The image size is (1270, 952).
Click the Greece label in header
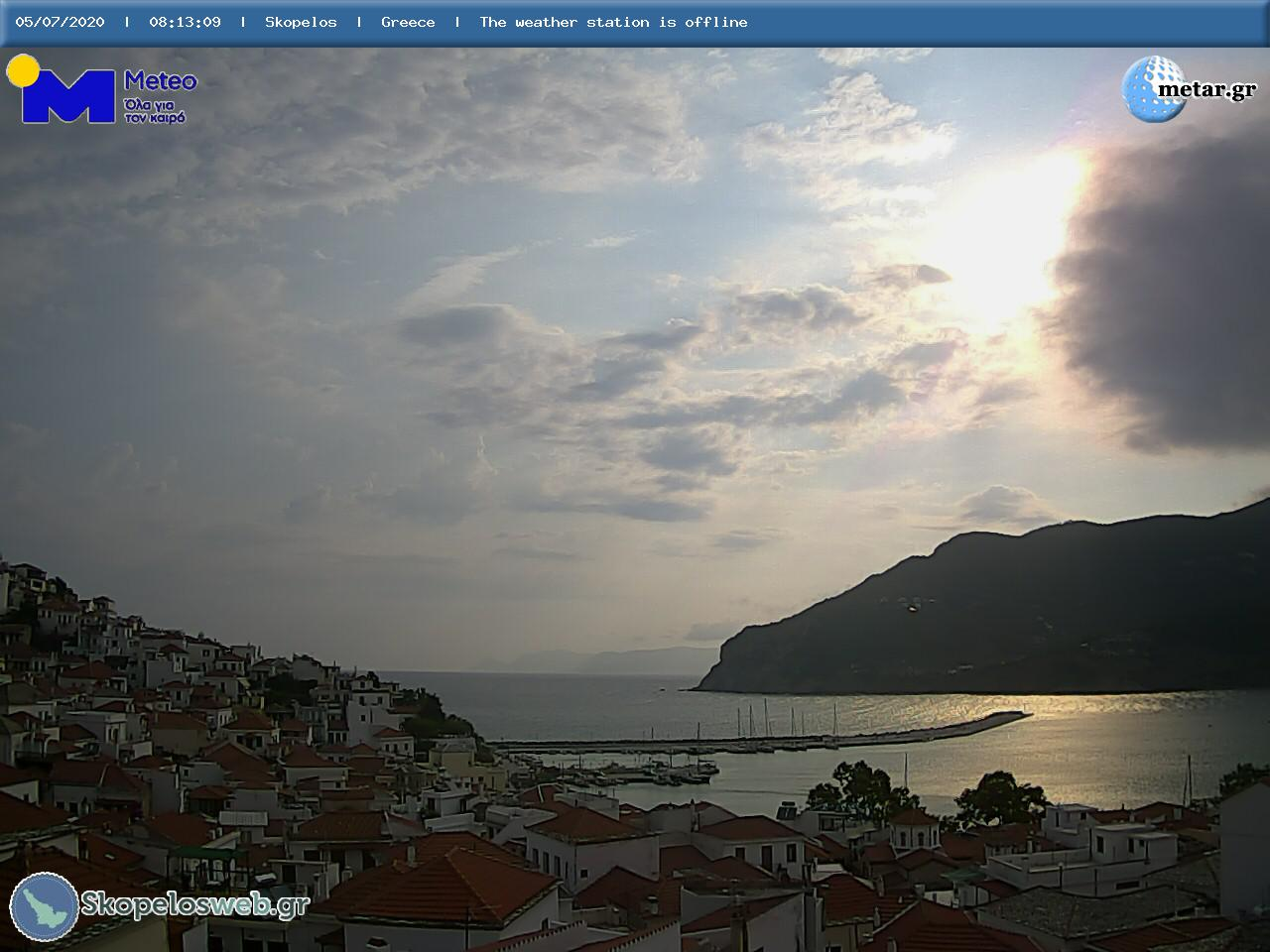408,22
